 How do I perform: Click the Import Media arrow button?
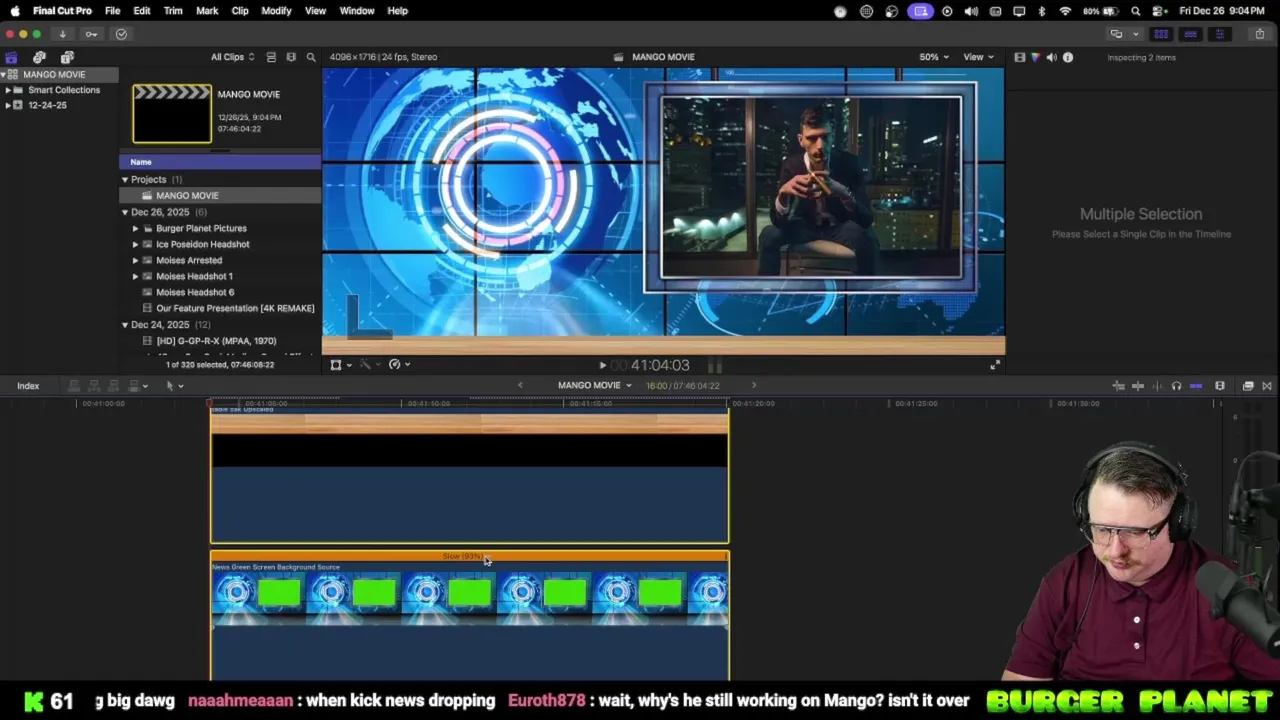[62, 34]
